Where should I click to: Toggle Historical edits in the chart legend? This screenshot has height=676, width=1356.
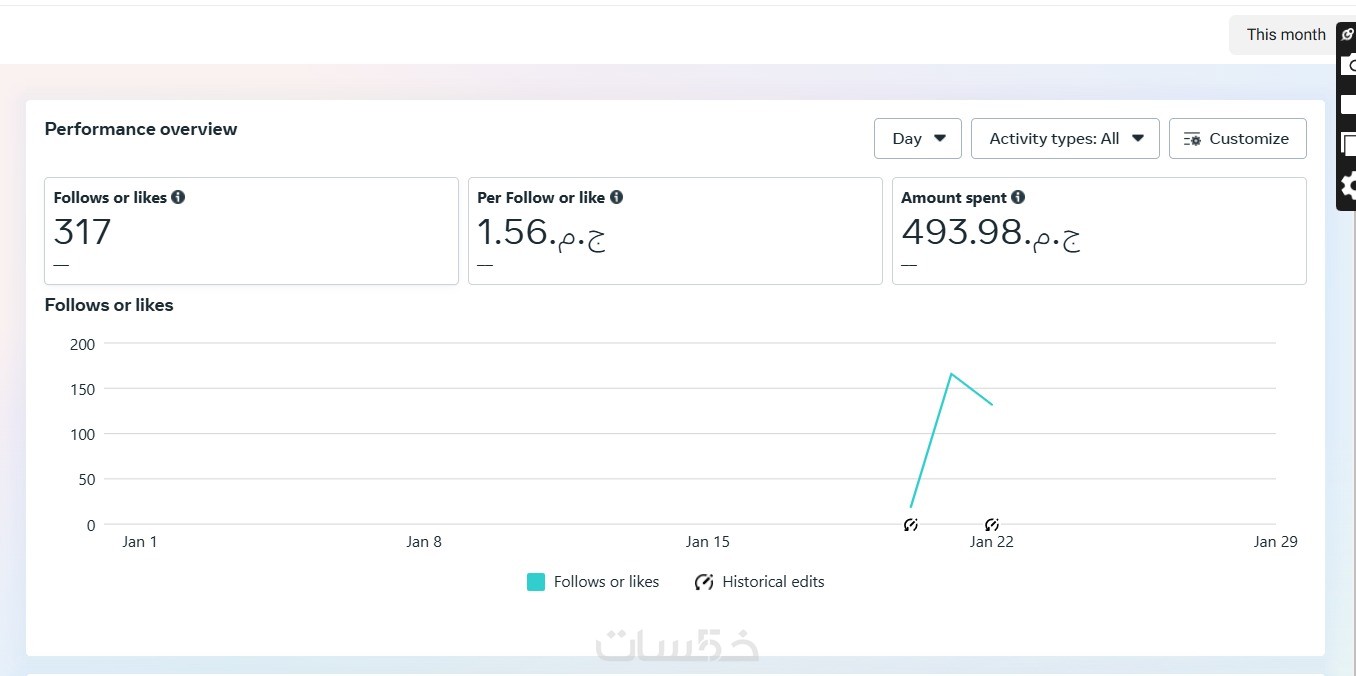(760, 582)
